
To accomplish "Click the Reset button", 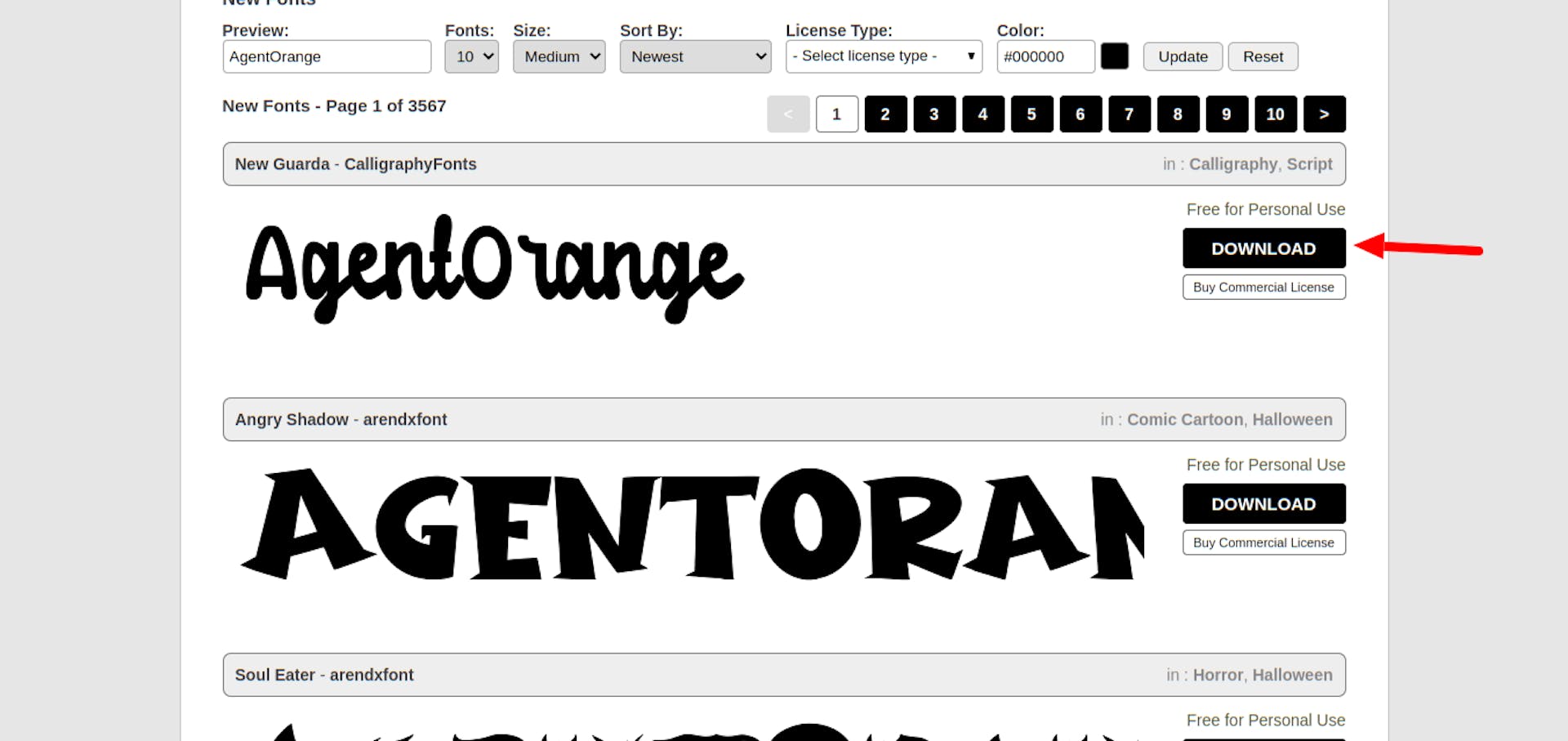I will click(1263, 56).
